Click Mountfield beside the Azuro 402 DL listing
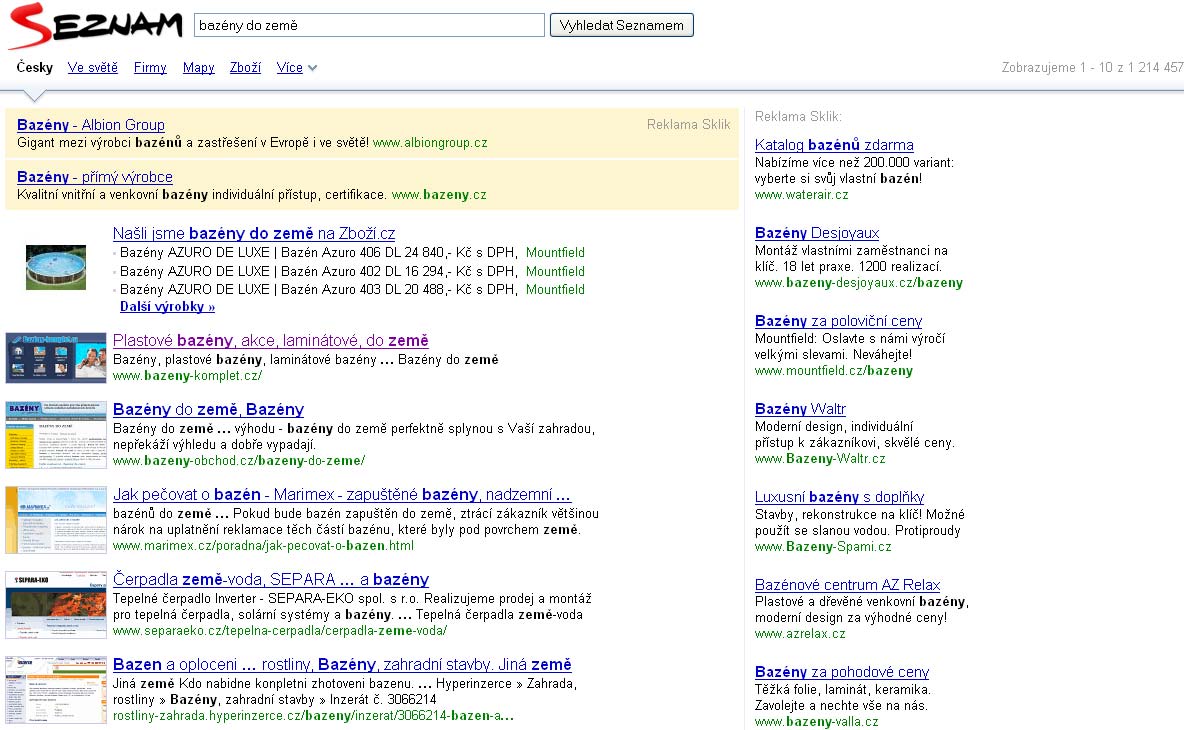 (x=555, y=271)
